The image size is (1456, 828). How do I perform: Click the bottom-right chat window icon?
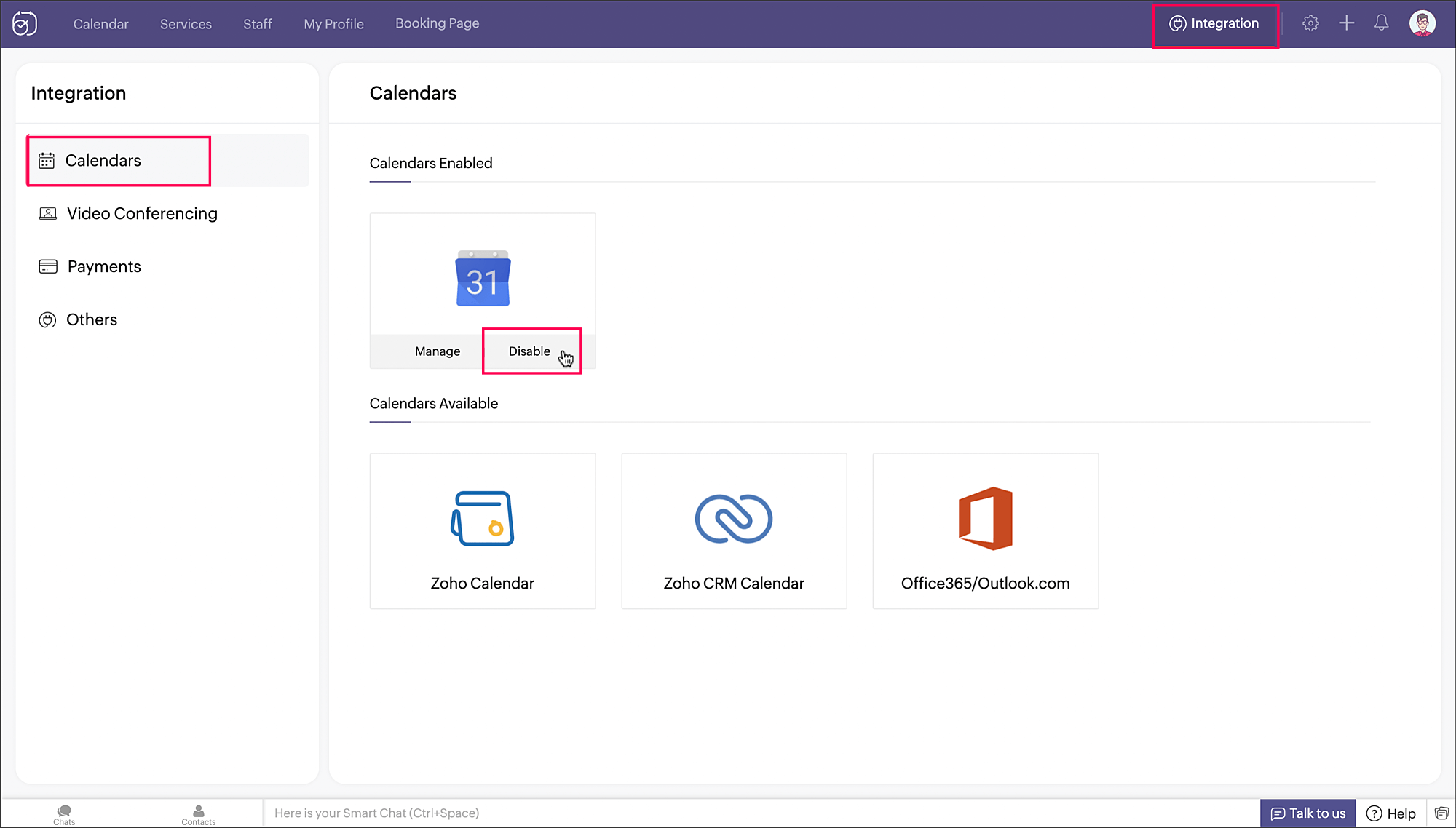click(x=1441, y=813)
